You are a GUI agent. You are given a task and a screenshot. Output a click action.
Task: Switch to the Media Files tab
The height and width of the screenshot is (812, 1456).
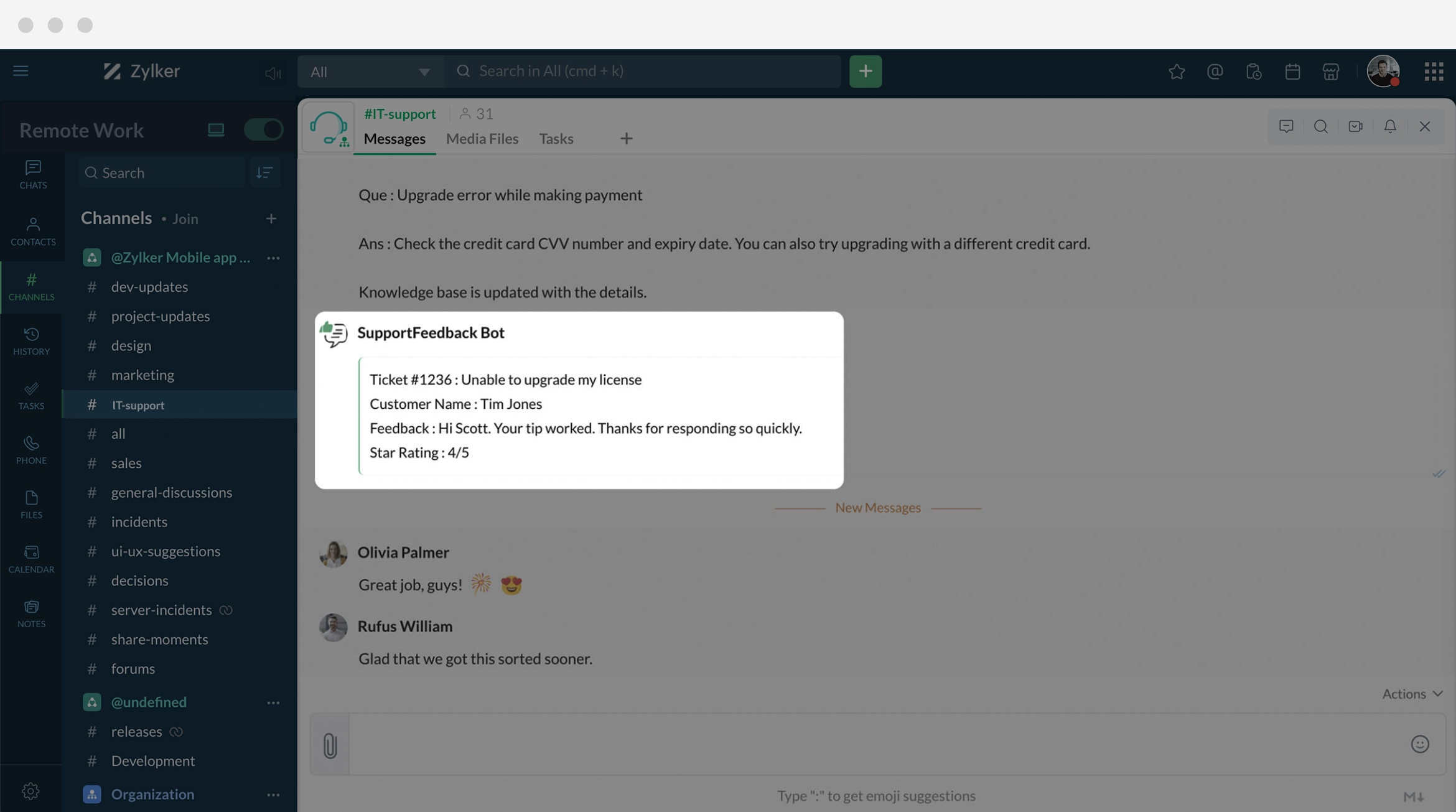pyautogui.click(x=482, y=139)
